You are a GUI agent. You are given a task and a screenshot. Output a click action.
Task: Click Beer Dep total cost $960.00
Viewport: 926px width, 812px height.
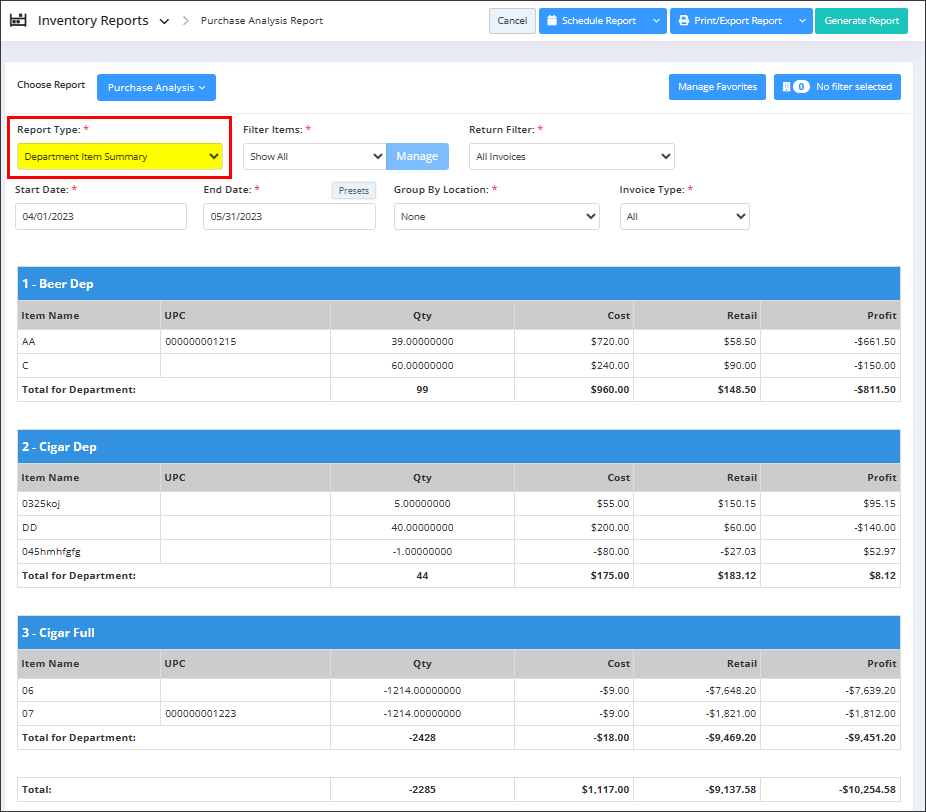(x=610, y=390)
